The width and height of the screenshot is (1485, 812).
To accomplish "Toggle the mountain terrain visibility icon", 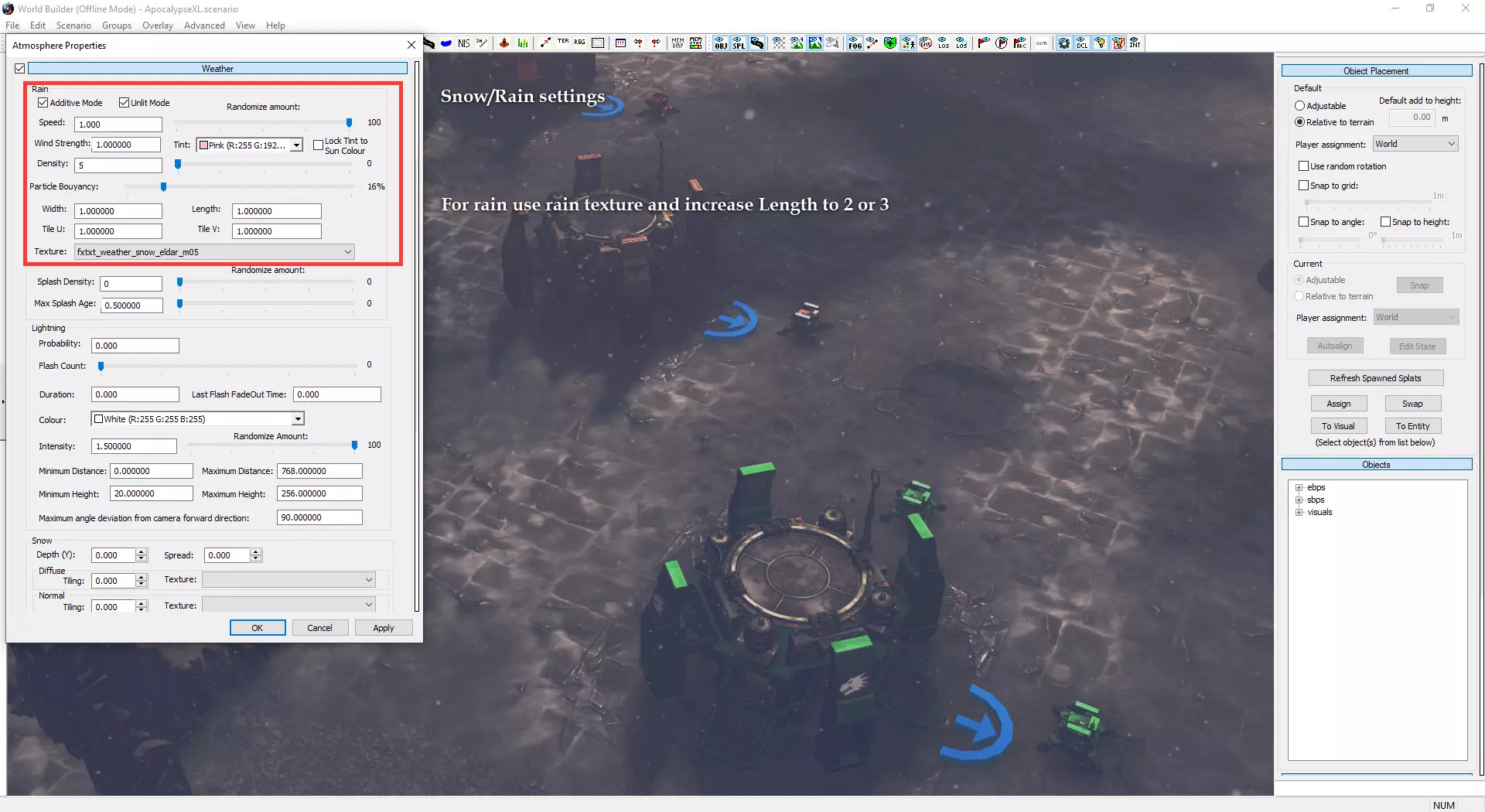I will coord(815,43).
